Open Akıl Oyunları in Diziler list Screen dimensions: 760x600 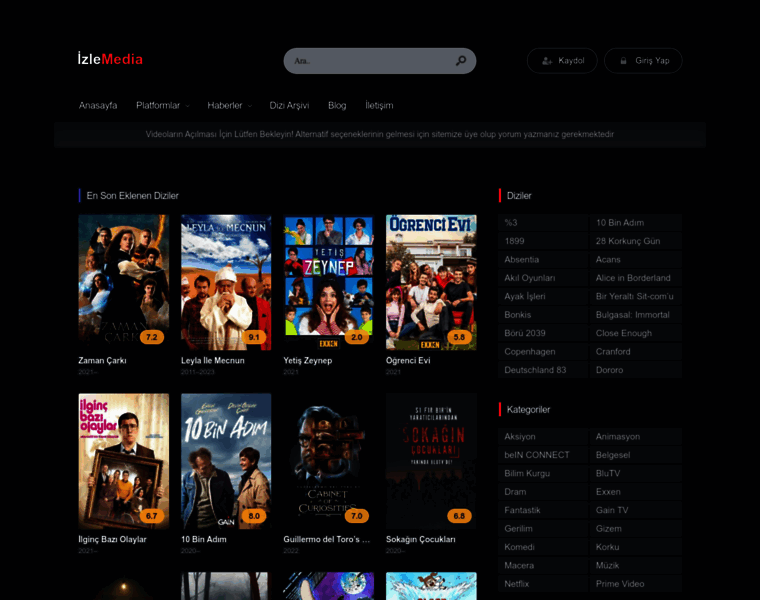[543, 278]
